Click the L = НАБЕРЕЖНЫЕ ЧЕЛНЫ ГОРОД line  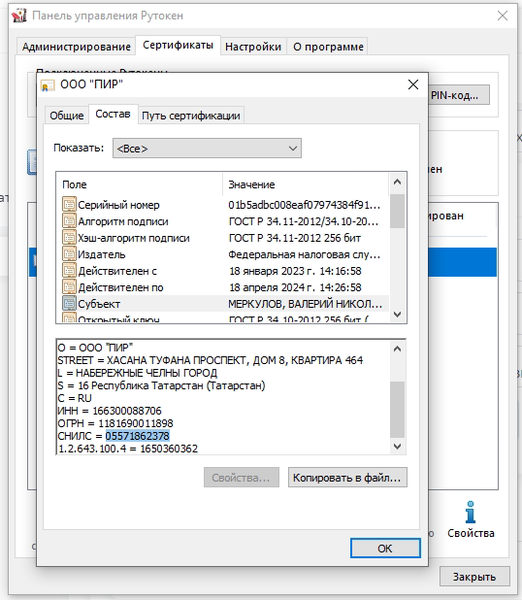(x=137, y=373)
